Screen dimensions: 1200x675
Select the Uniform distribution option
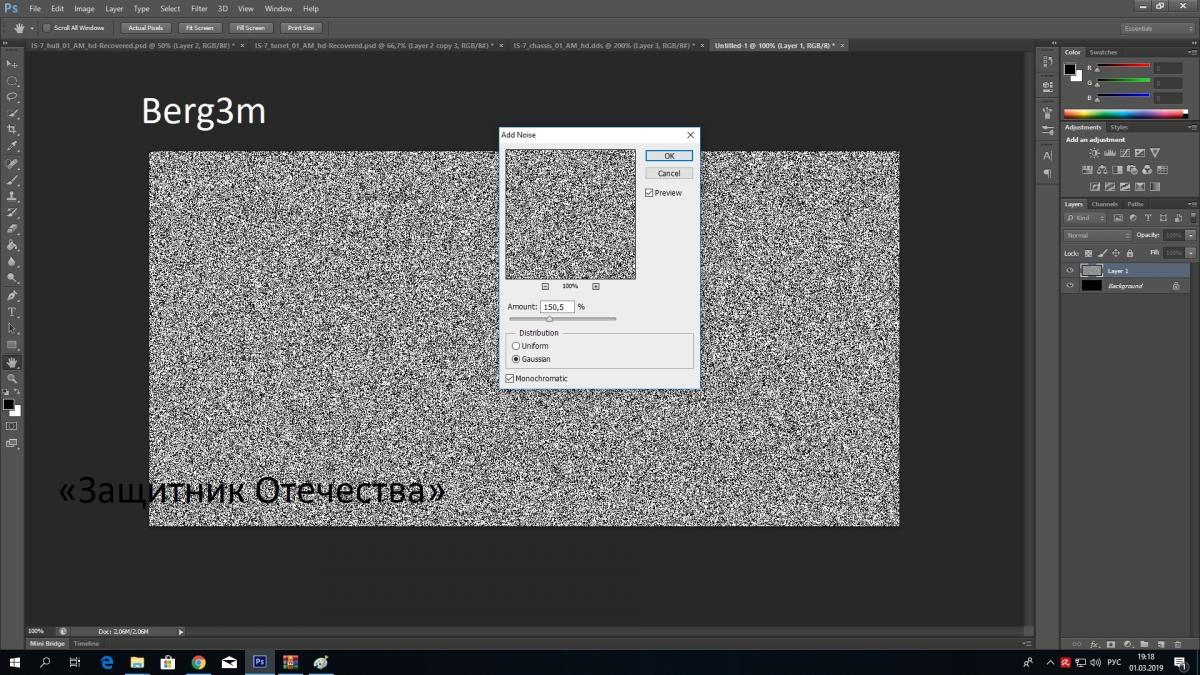click(516, 346)
